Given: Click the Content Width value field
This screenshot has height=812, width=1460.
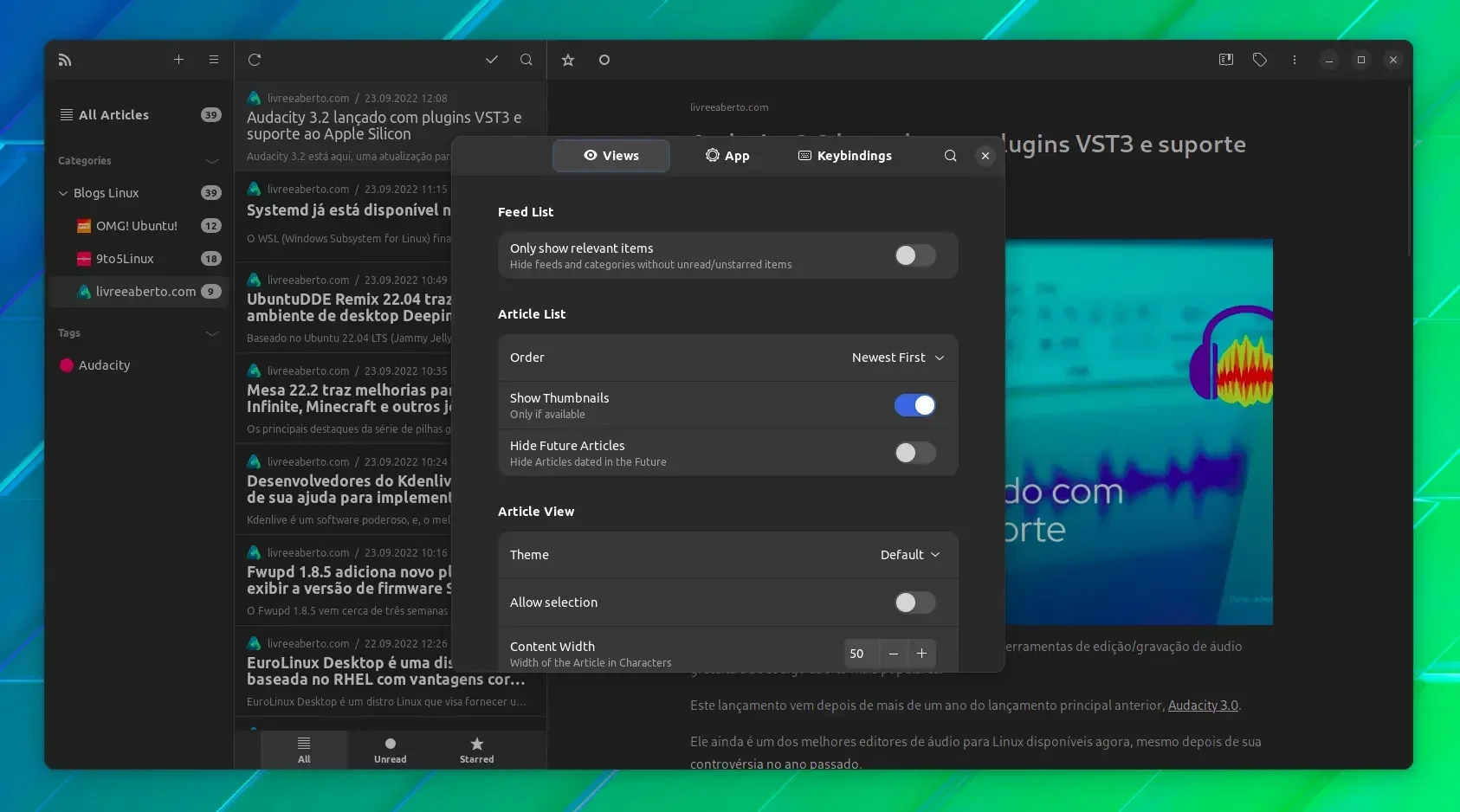Looking at the screenshot, I should 862,654.
